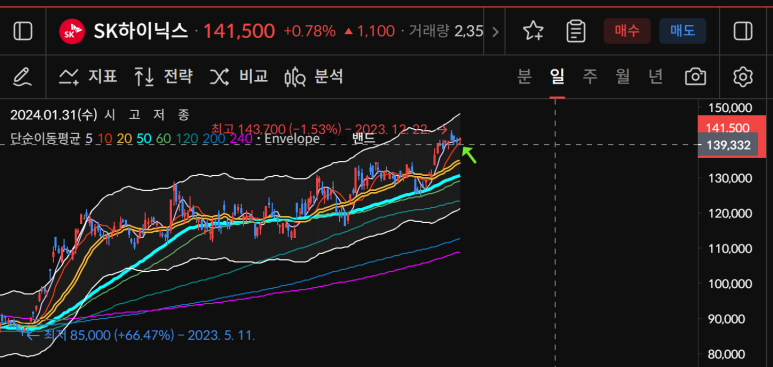Capture chart with camera icon
Image resolution: width=773 pixels, height=367 pixels.
pos(695,76)
